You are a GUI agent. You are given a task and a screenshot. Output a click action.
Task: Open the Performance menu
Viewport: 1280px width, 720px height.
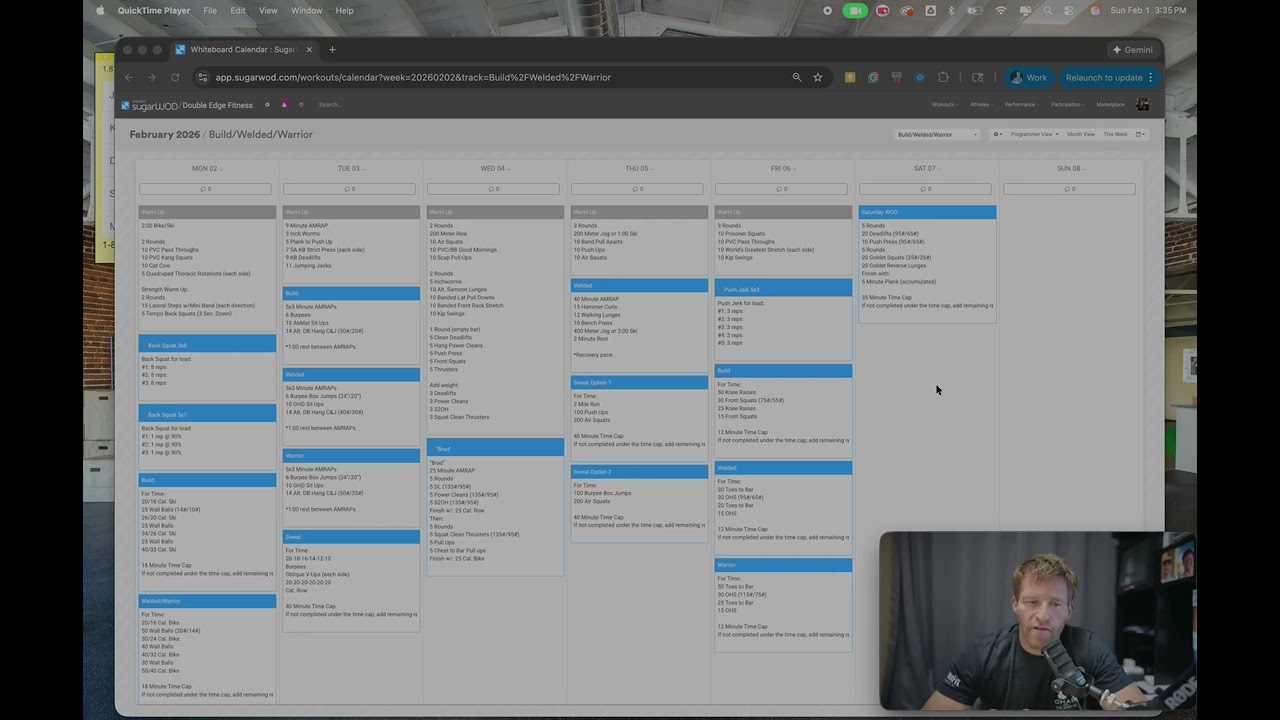1022,104
